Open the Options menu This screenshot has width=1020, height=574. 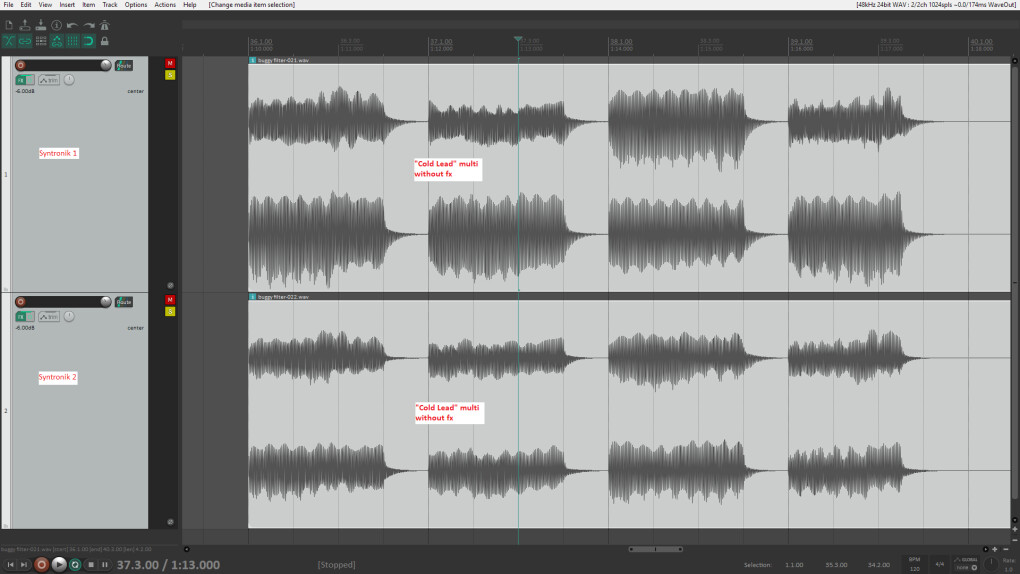(x=136, y=5)
